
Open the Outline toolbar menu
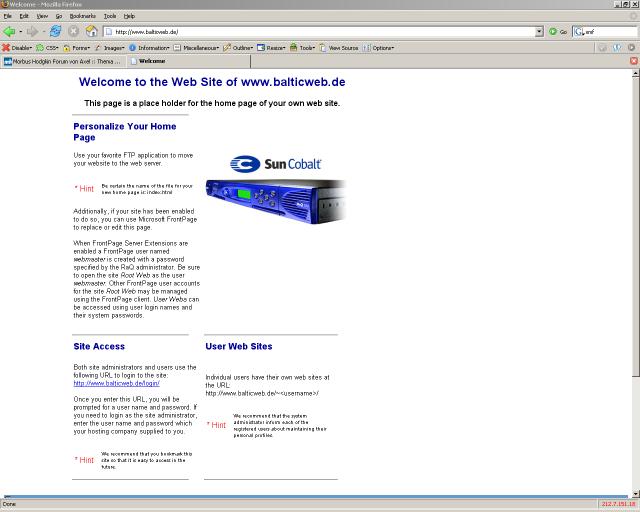pyautogui.click(x=238, y=48)
